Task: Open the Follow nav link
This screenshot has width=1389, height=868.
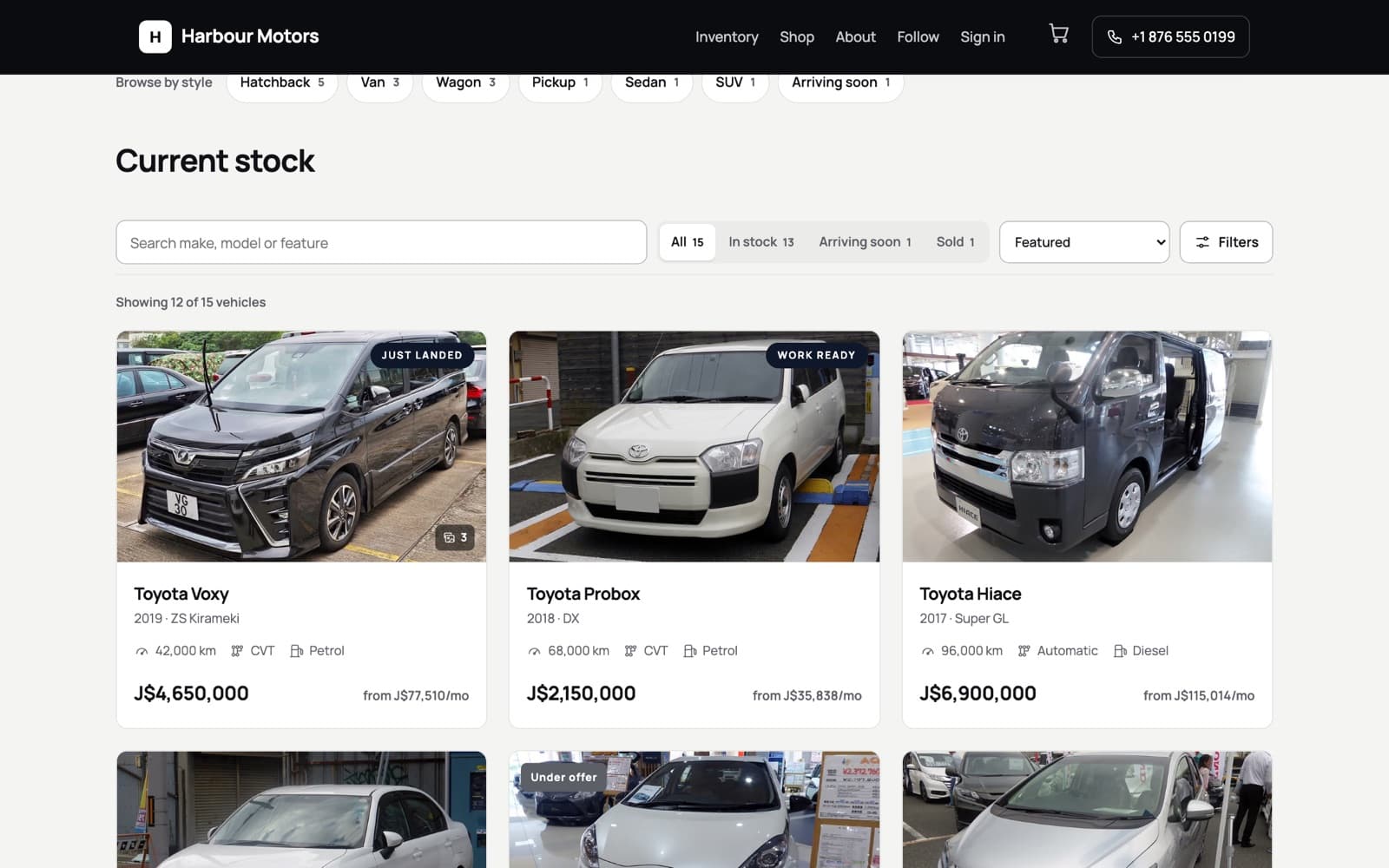Action: (918, 37)
